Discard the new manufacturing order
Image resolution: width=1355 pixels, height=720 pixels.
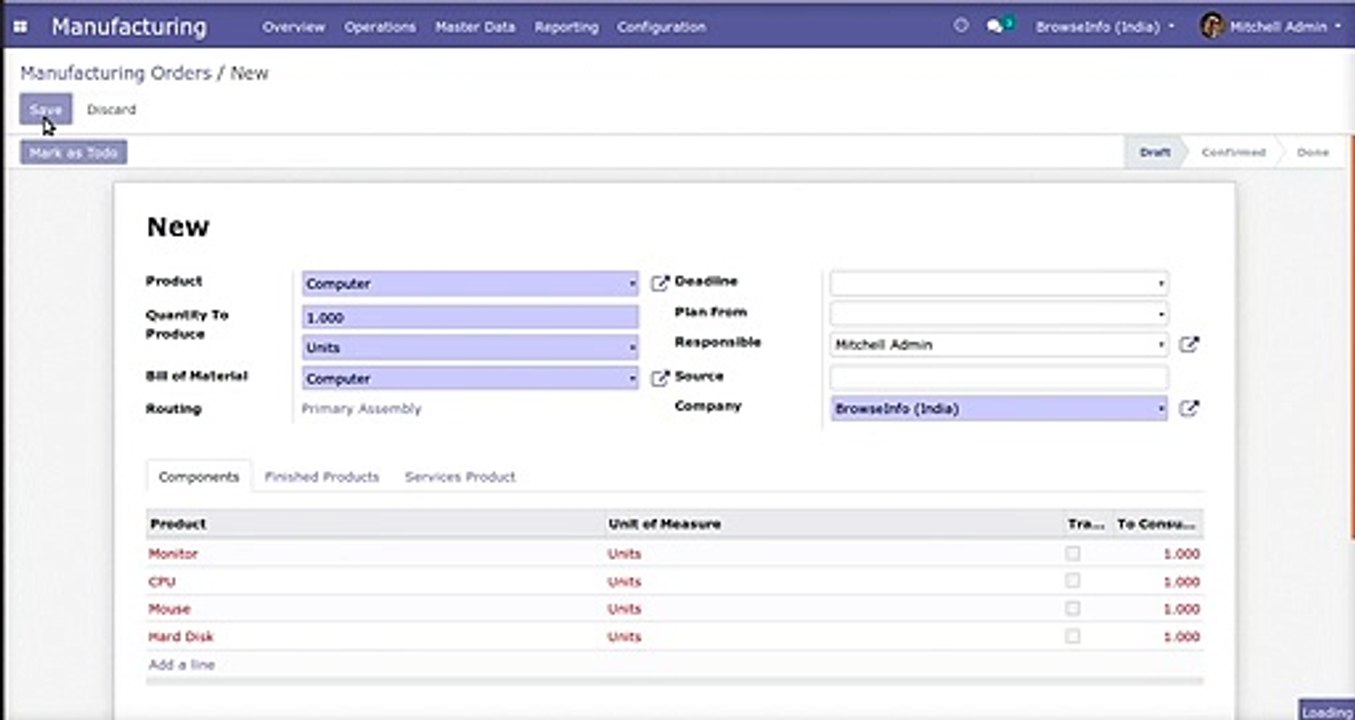(x=111, y=110)
